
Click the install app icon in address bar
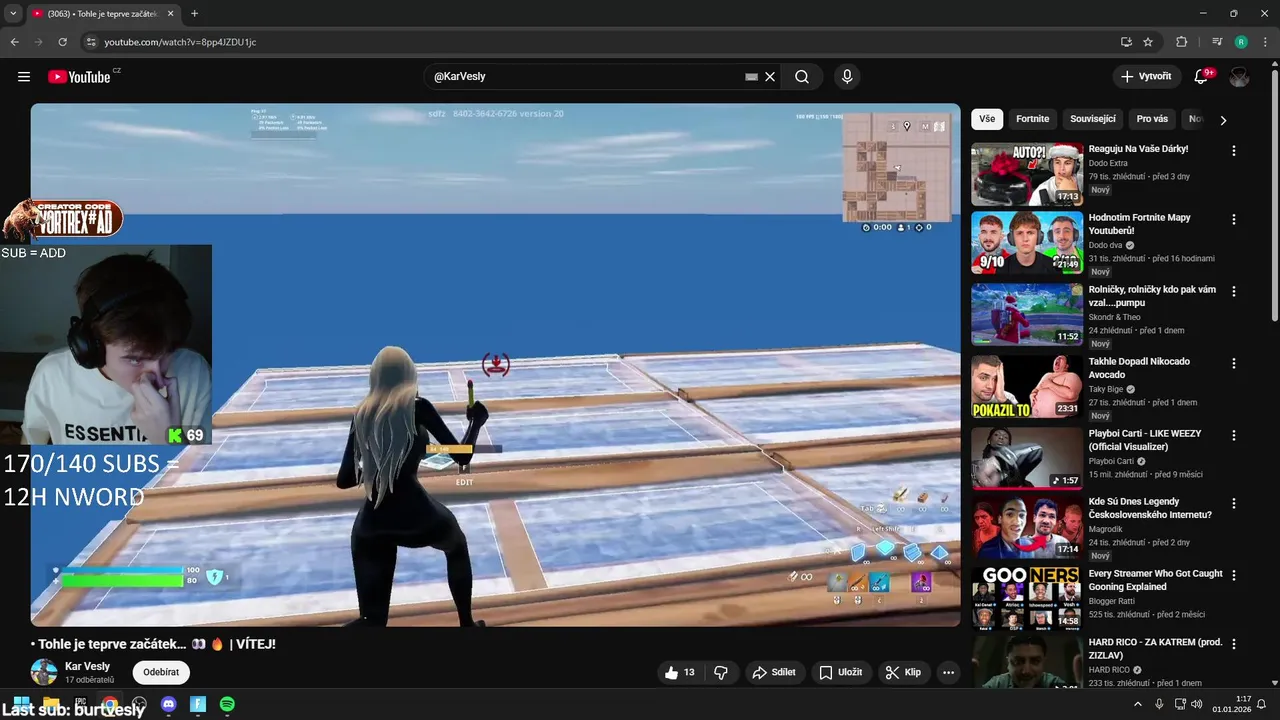click(1126, 42)
